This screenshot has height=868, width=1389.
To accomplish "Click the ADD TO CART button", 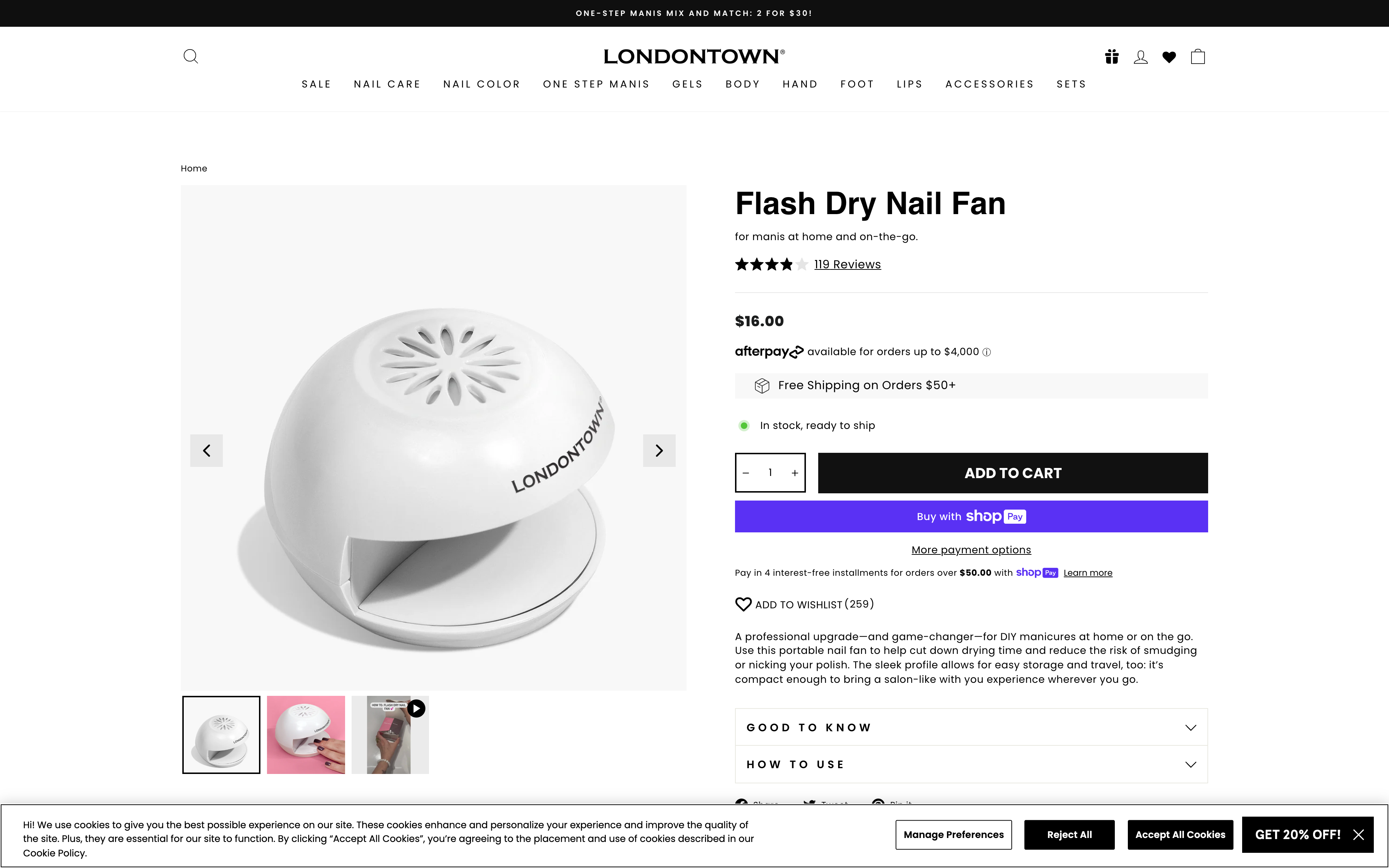I will (1012, 472).
